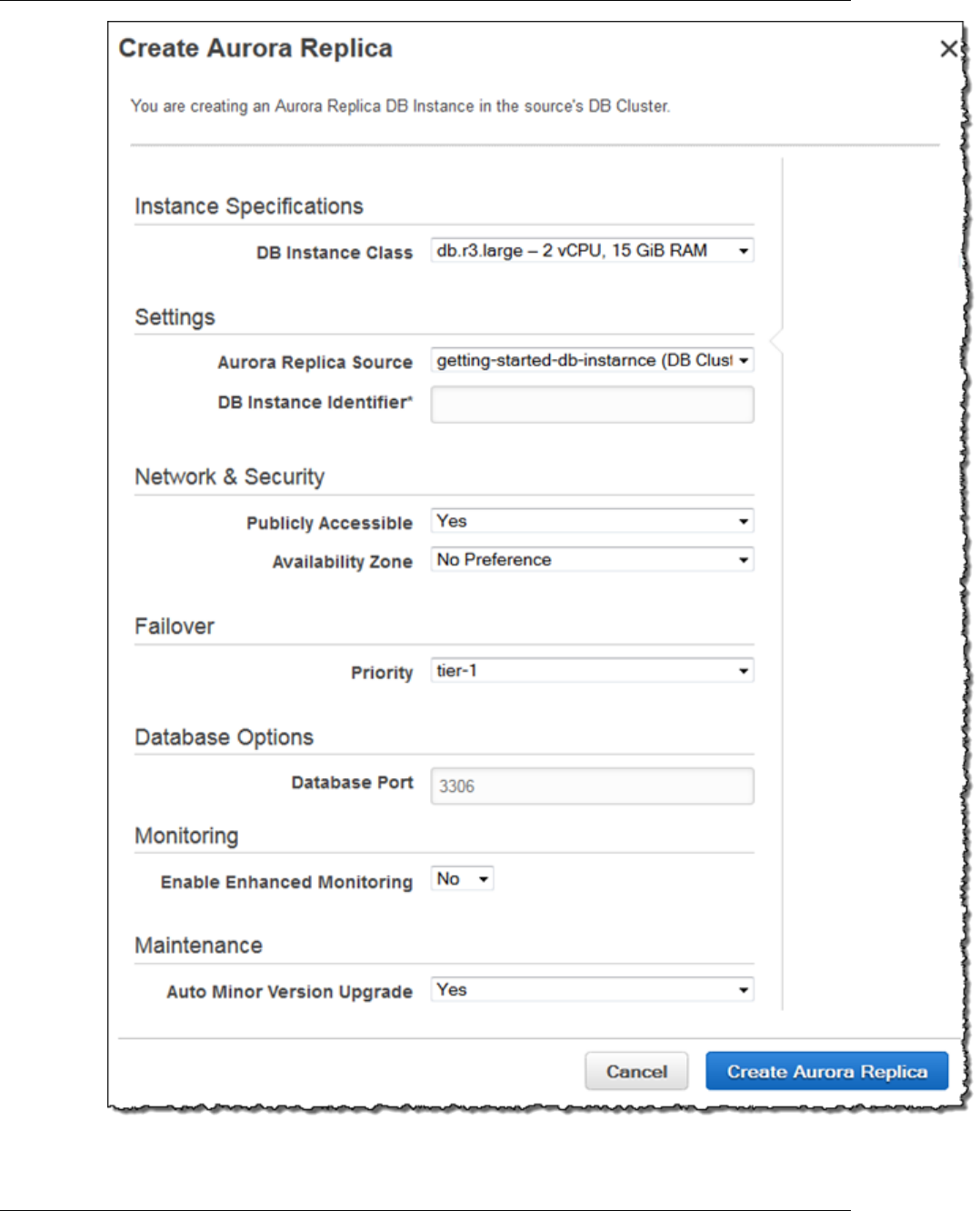
Task: Close the Create Aurora Replica dialog
Action: point(948,49)
